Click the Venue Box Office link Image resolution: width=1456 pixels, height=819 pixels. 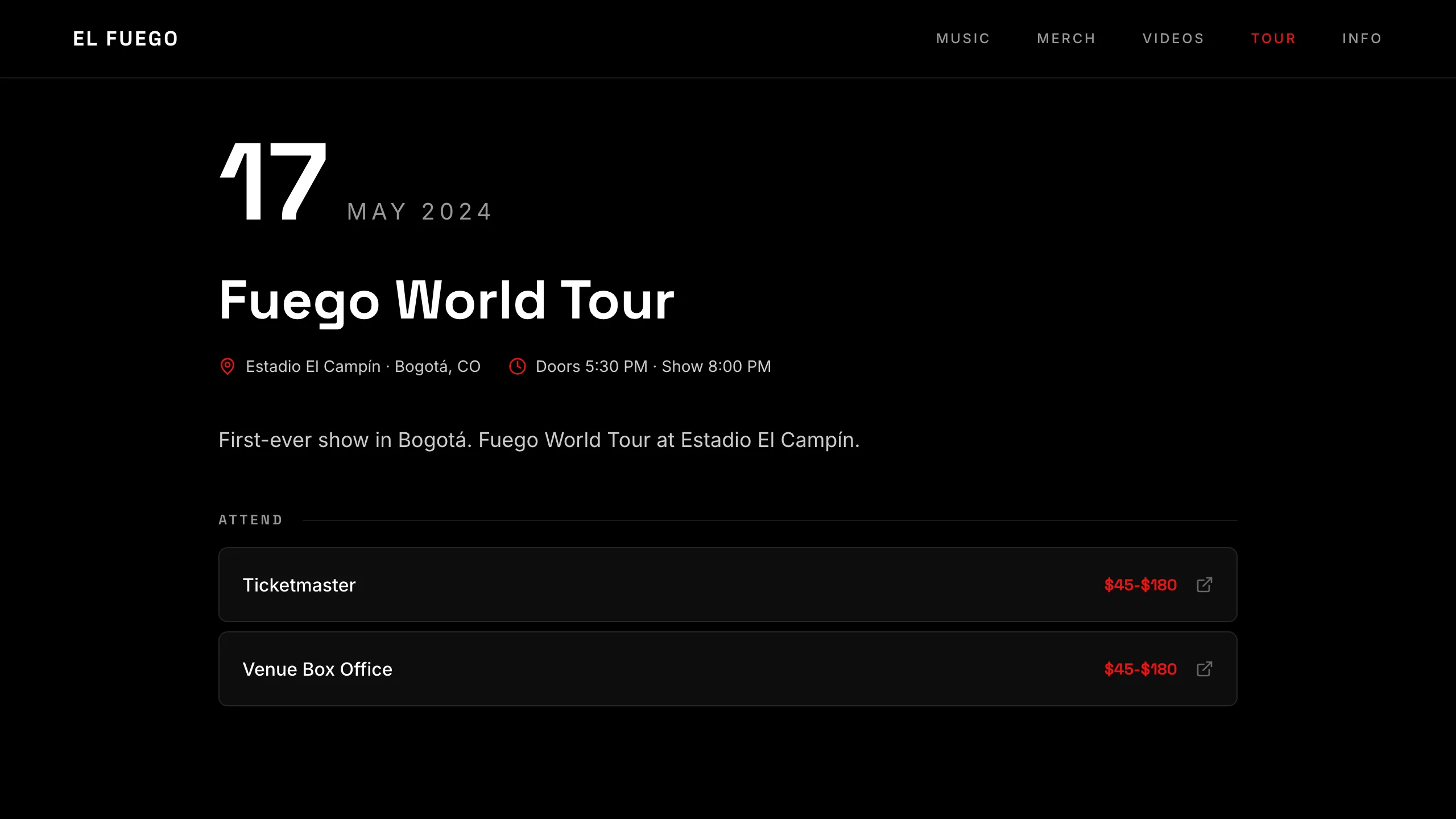coord(317,669)
